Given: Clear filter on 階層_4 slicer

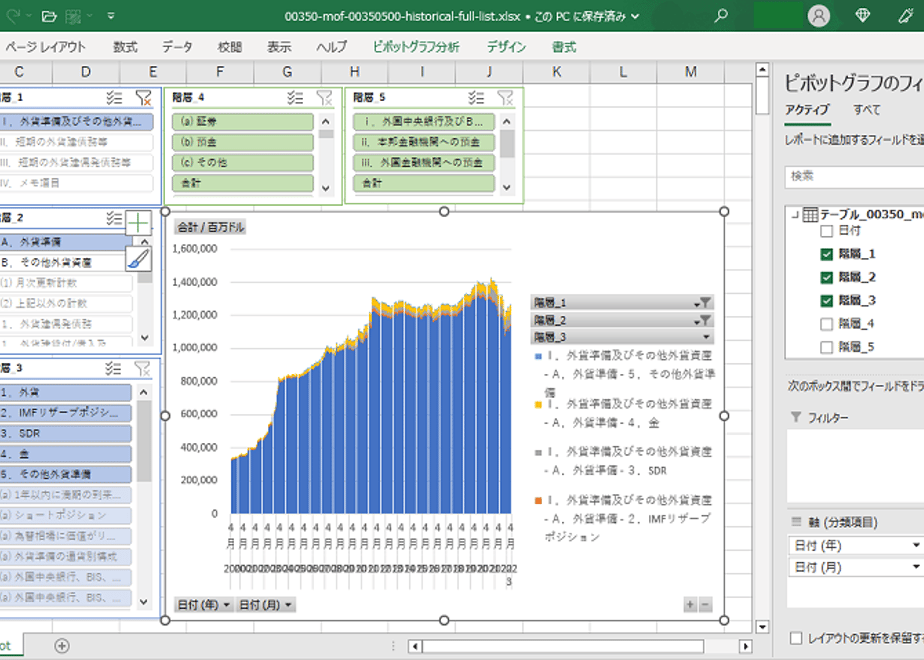Looking at the screenshot, I should pyautogui.click(x=324, y=97).
